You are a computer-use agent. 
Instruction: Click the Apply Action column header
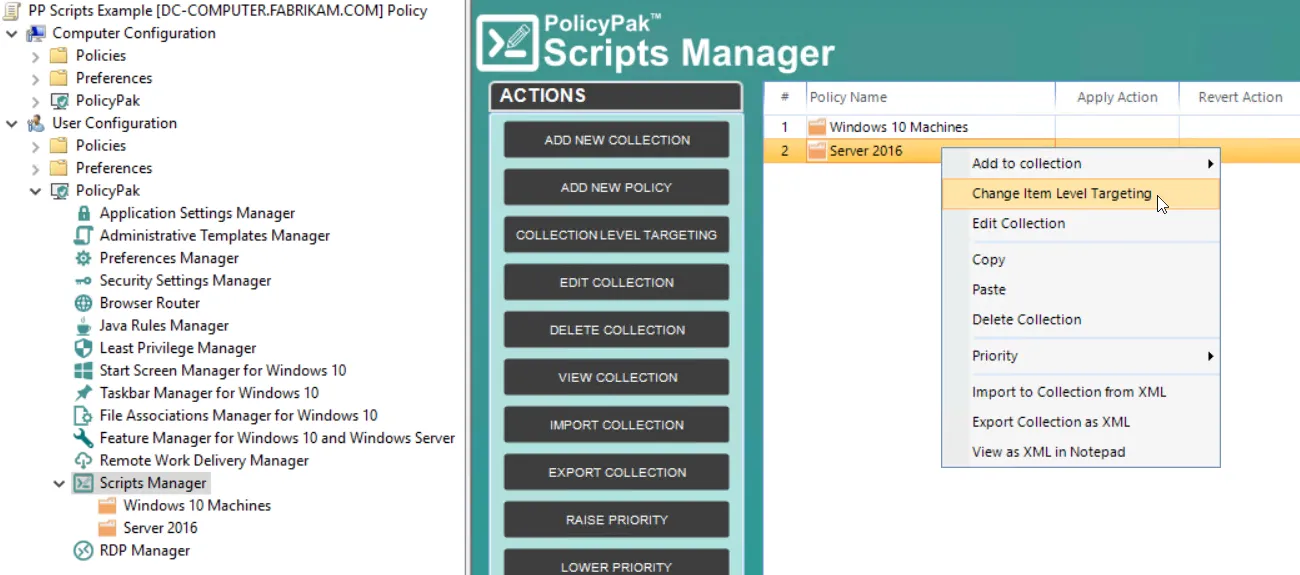point(1117,97)
